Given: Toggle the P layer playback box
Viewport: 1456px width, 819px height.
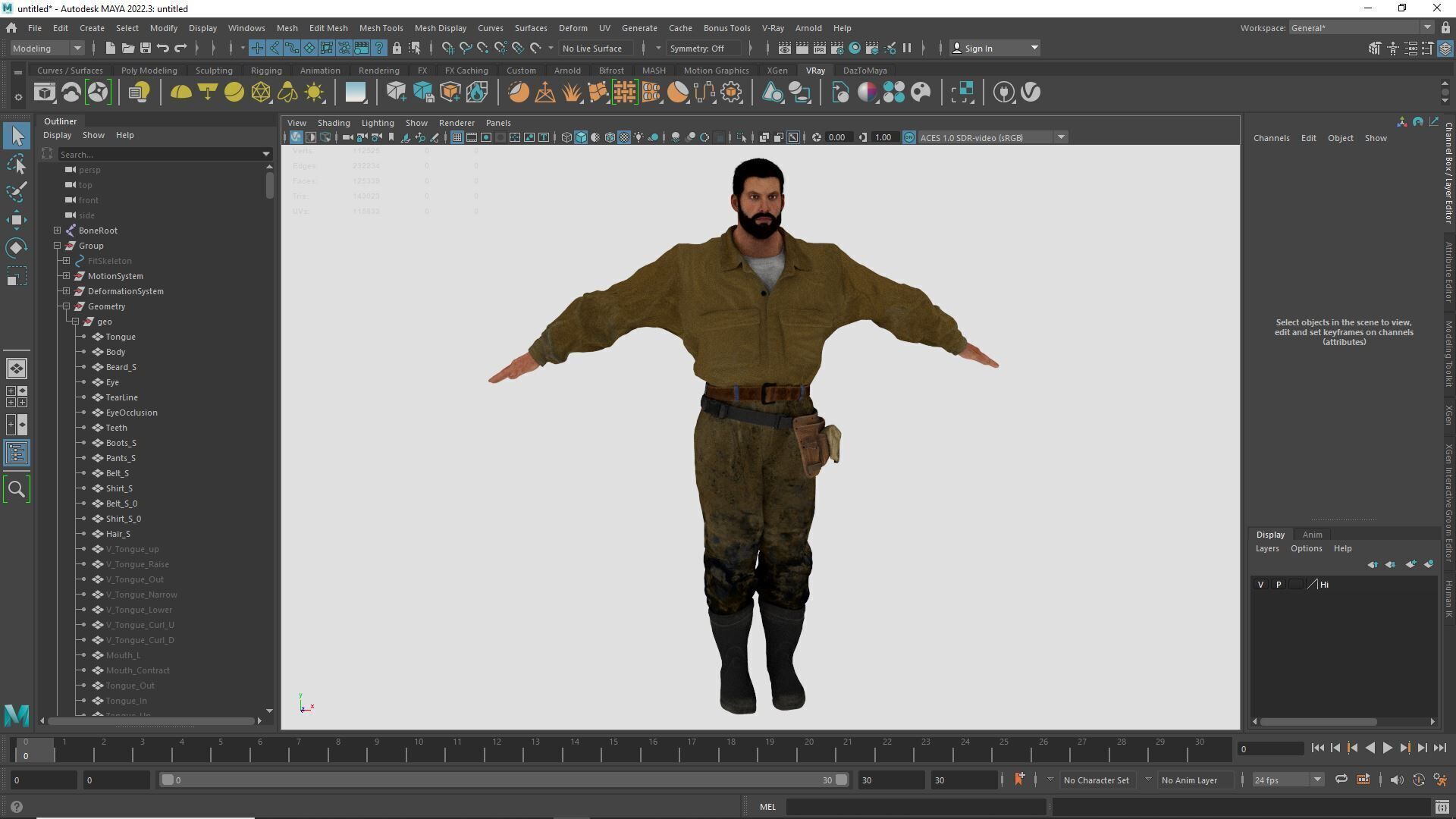Looking at the screenshot, I should pyautogui.click(x=1279, y=585).
